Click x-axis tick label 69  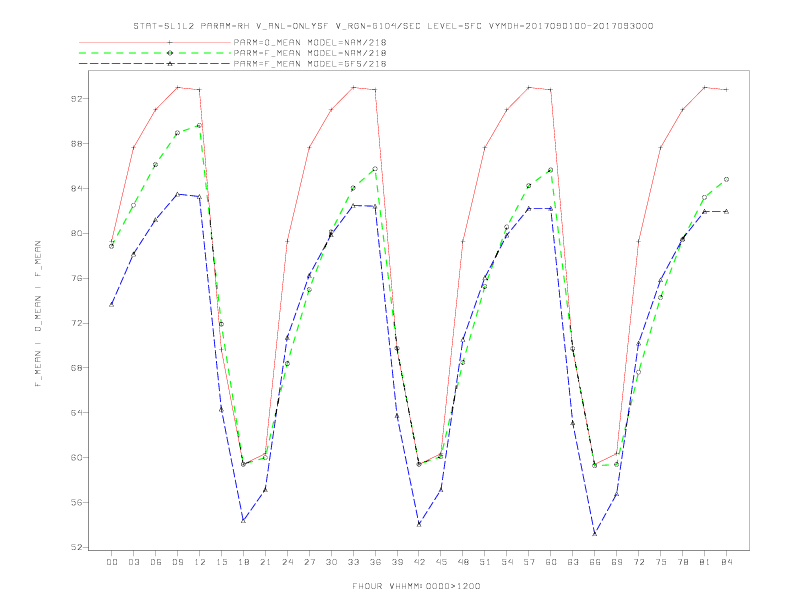click(617, 562)
